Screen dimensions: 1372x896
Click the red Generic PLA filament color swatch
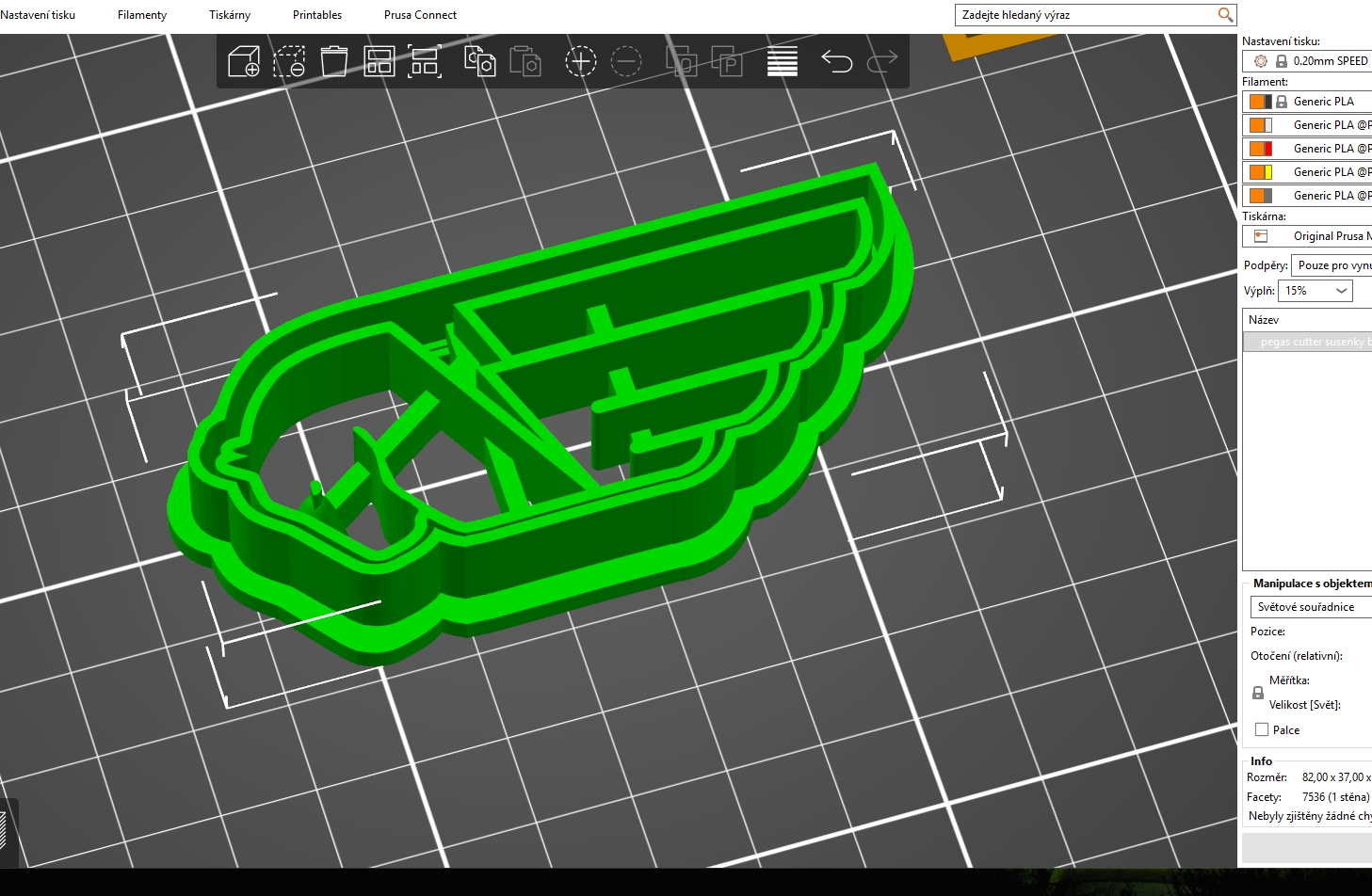tap(1268, 149)
